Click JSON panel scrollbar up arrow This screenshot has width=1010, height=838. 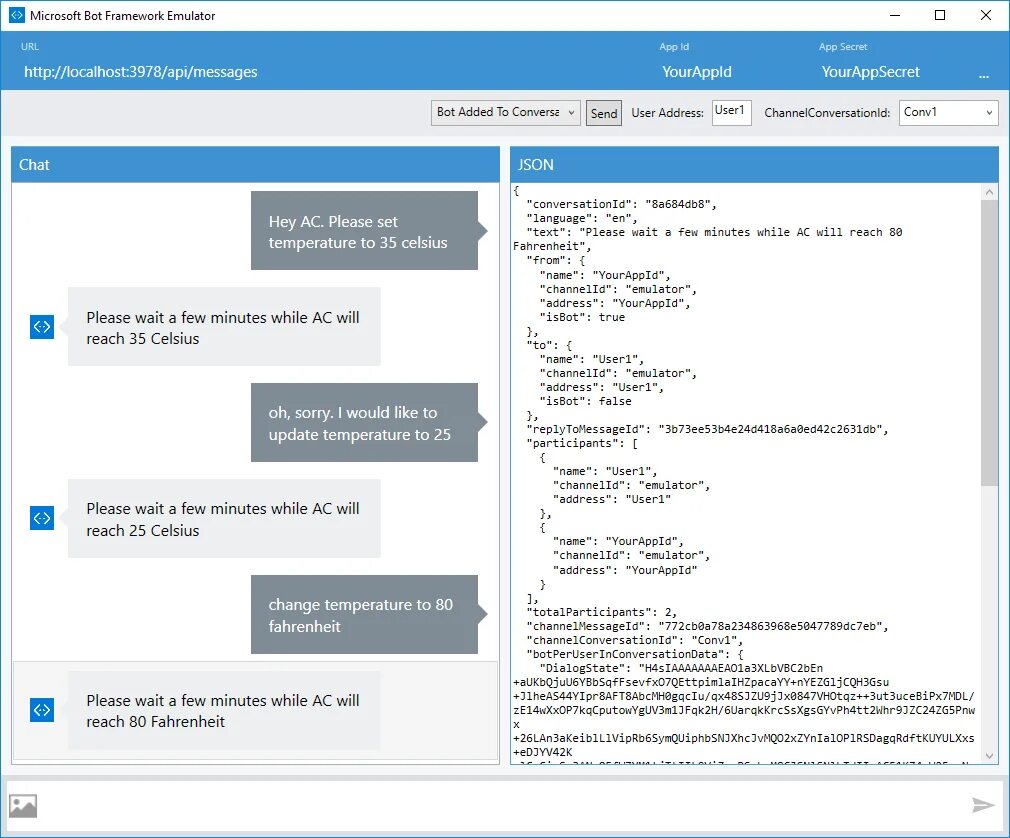[x=989, y=192]
